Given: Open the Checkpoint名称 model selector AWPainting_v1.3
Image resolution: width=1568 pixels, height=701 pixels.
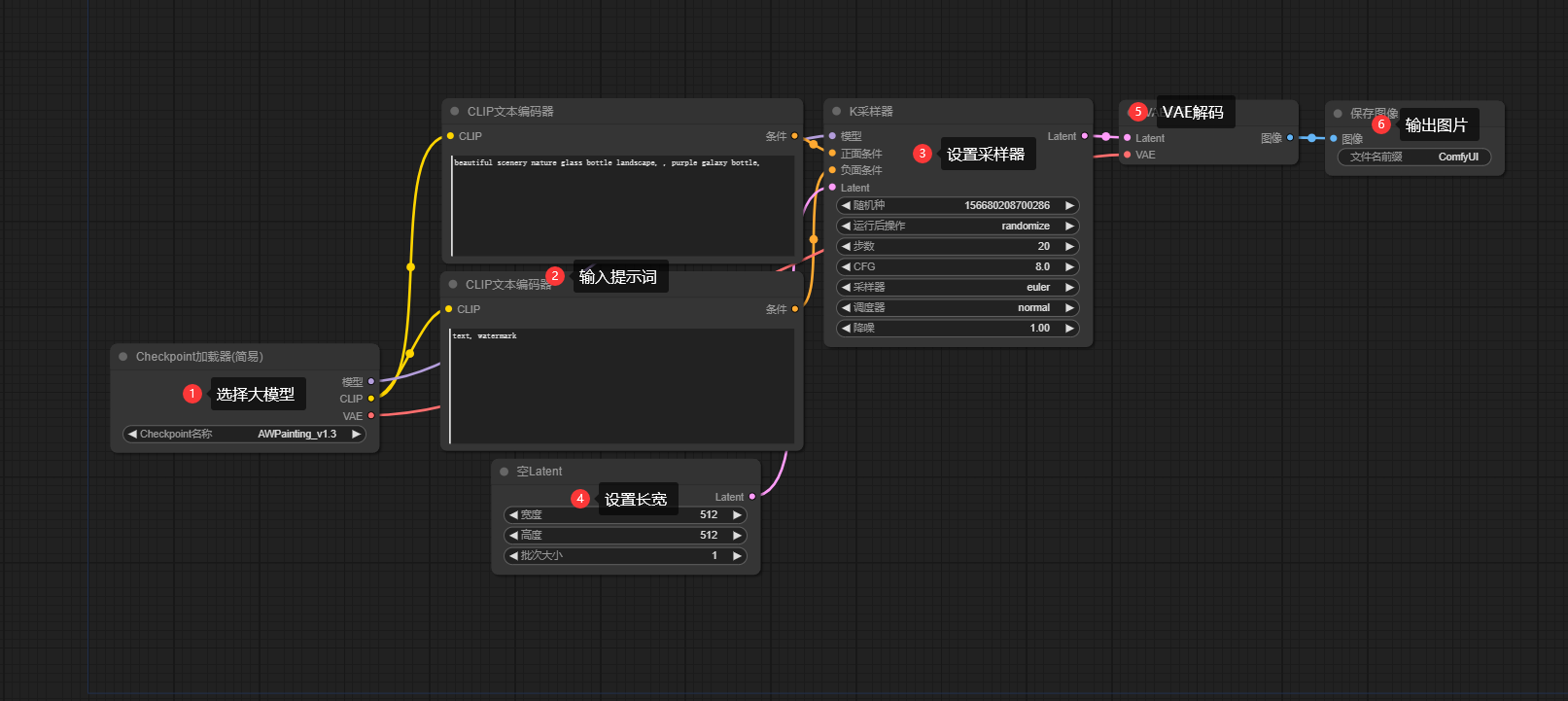Looking at the screenshot, I should coord(245,435).
